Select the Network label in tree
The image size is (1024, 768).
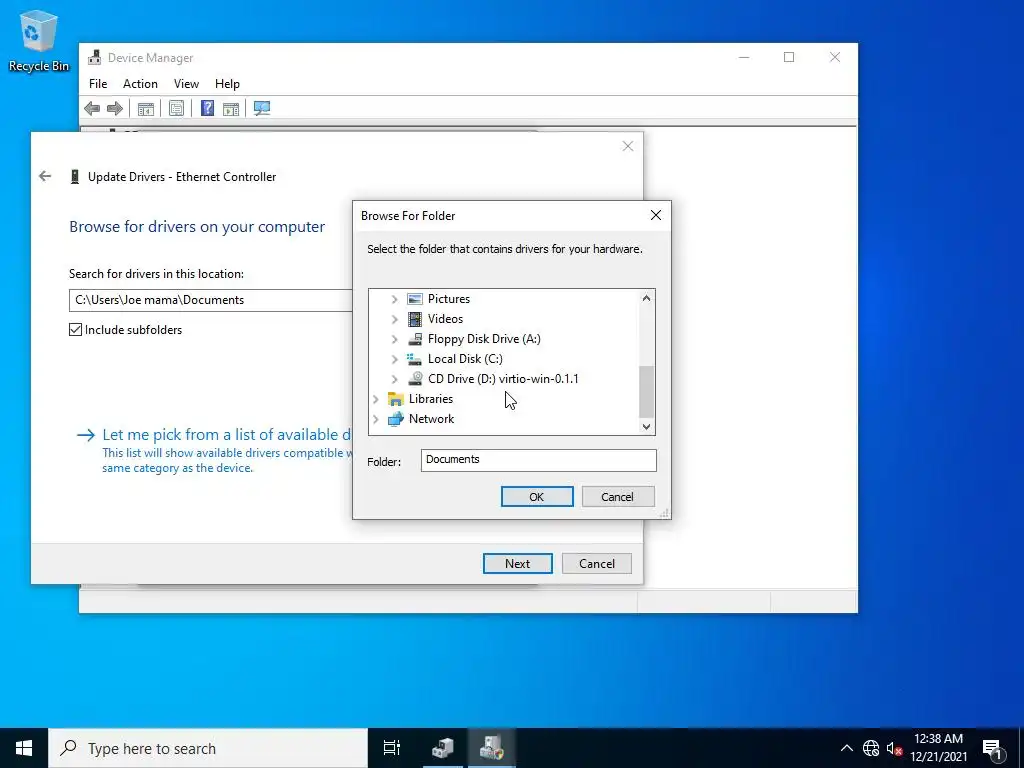click(431, 419)
